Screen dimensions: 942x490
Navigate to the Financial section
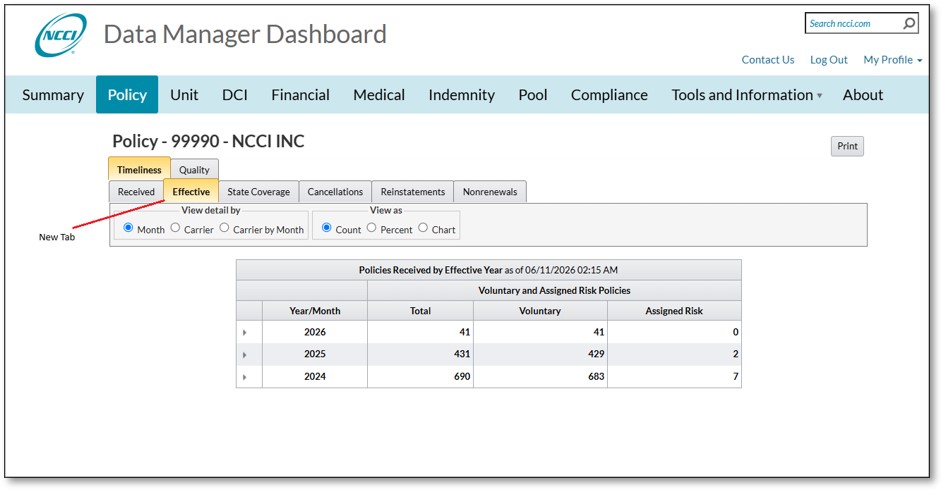(300, 95)
